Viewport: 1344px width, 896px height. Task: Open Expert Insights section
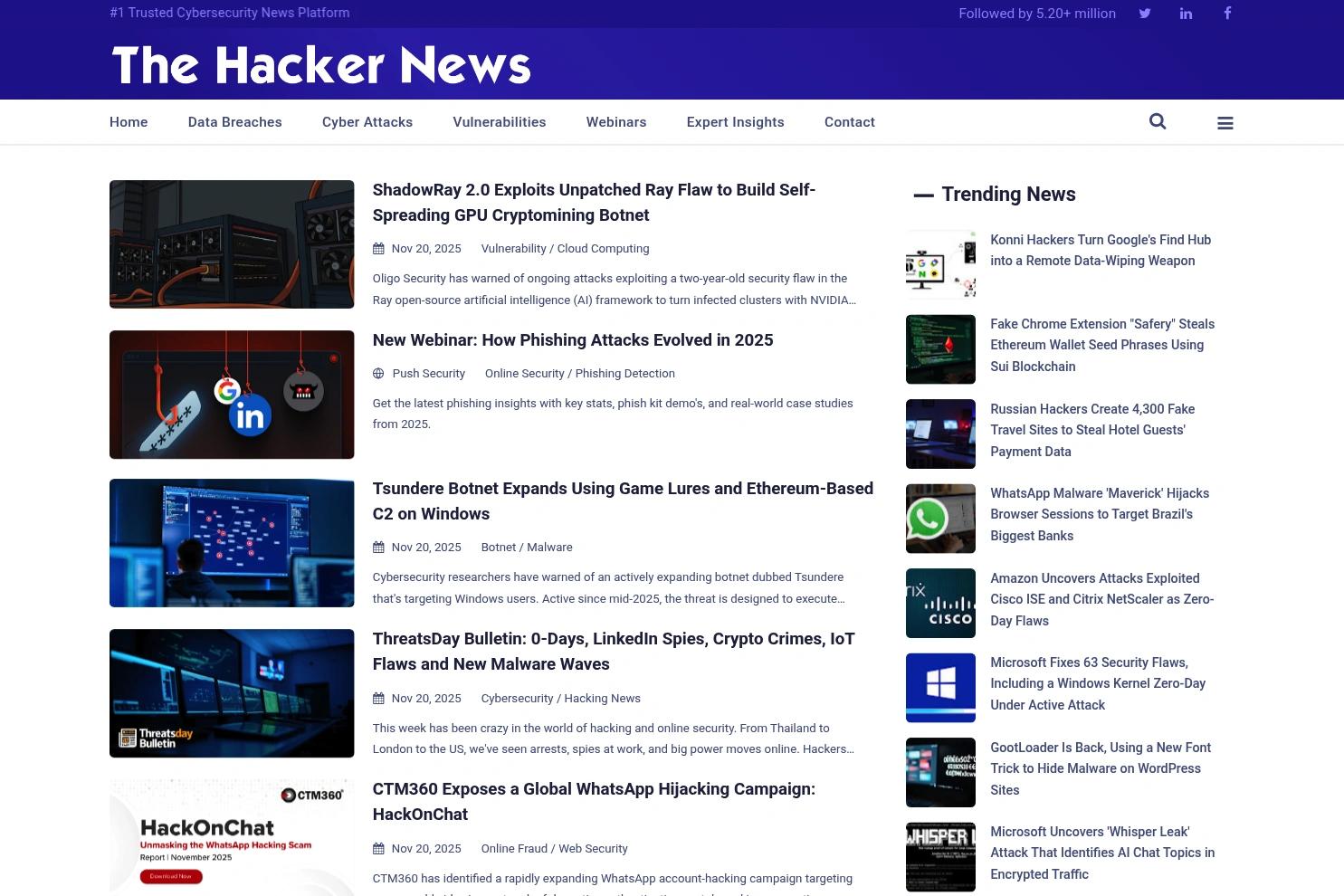pos(735,122)
